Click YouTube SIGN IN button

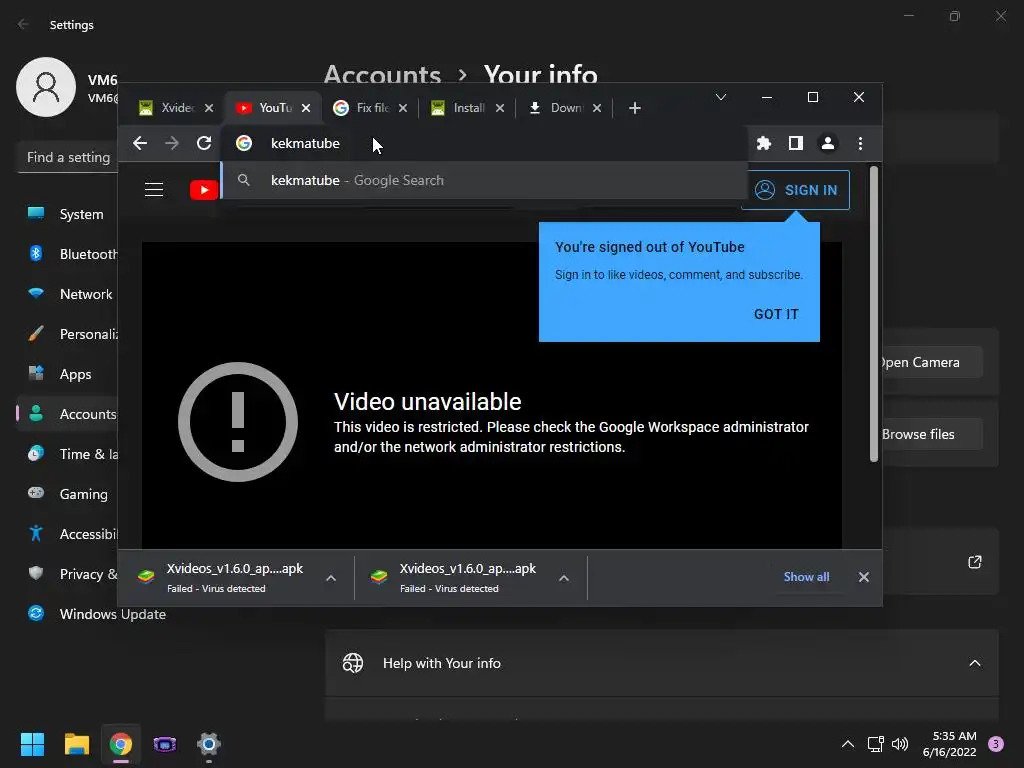pos(795,190)
